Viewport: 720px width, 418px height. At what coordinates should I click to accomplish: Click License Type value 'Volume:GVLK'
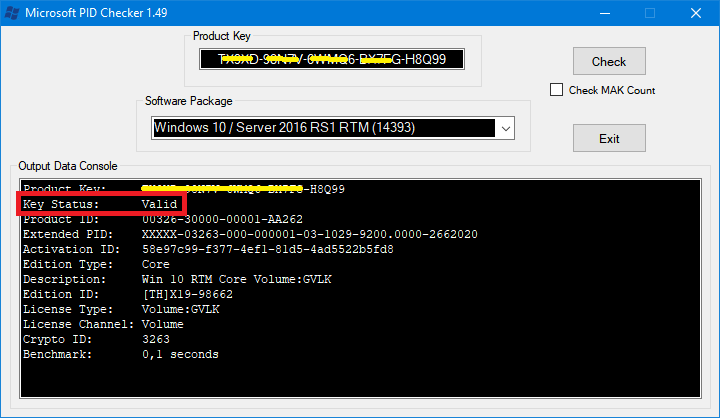click(180, 310)
